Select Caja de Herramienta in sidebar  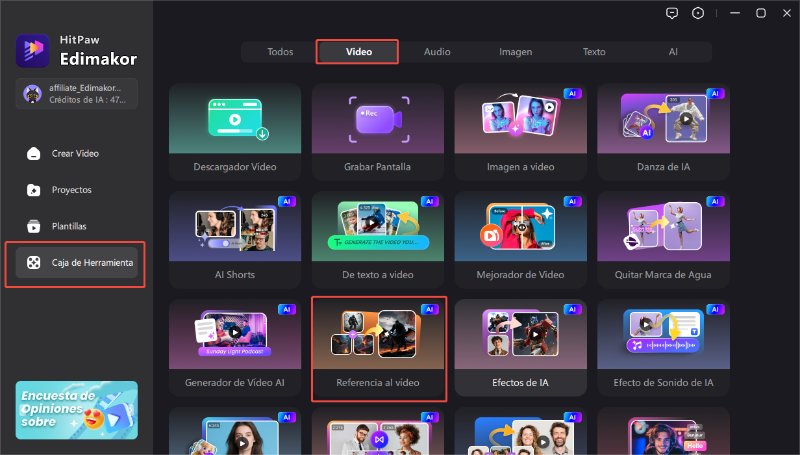(77, 263)
